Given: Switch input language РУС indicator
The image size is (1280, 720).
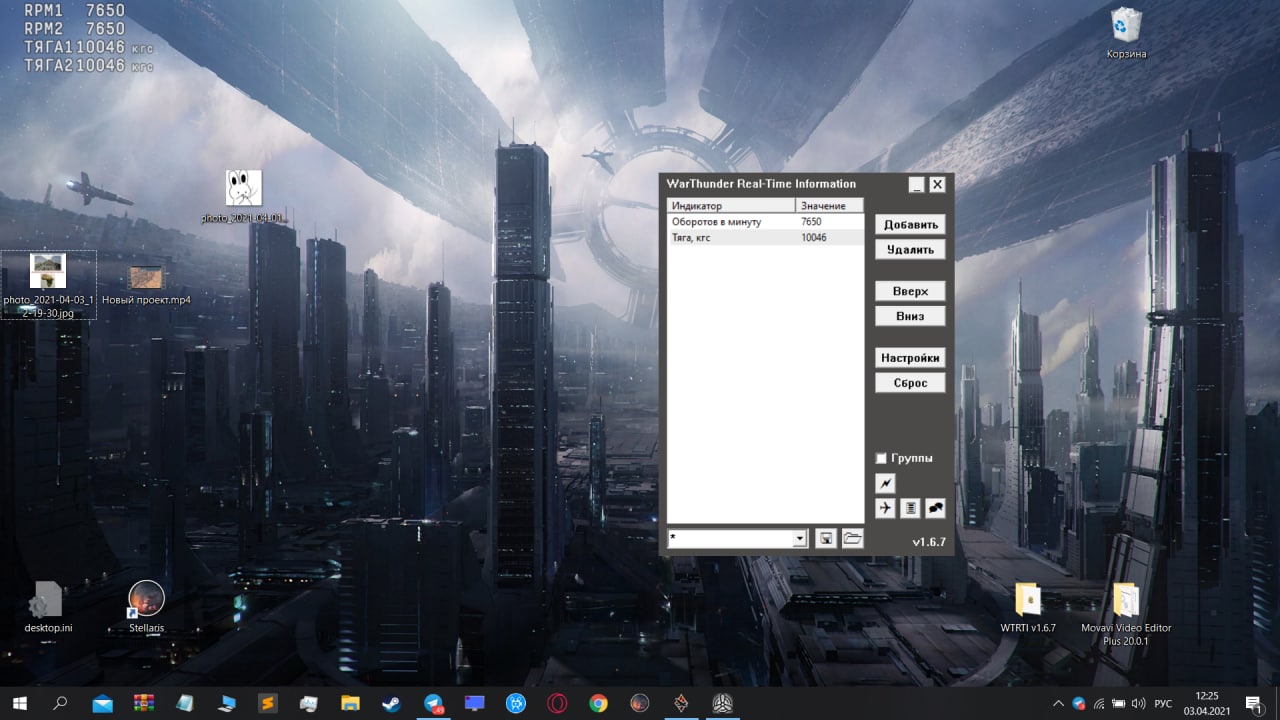Looking at the screenshot, I should [x=1163, y=704].
